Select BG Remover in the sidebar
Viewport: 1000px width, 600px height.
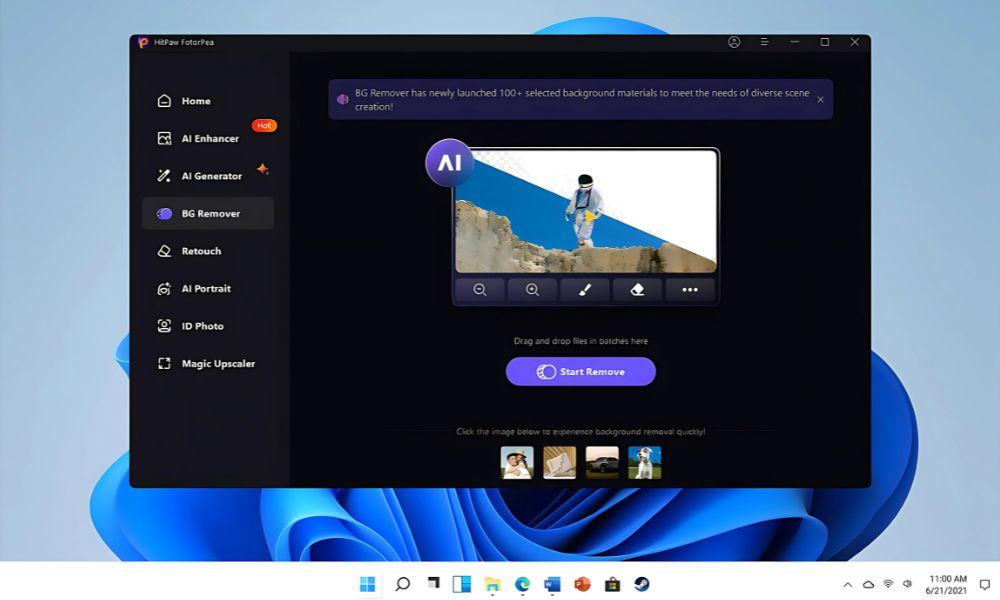coord(208,214)
